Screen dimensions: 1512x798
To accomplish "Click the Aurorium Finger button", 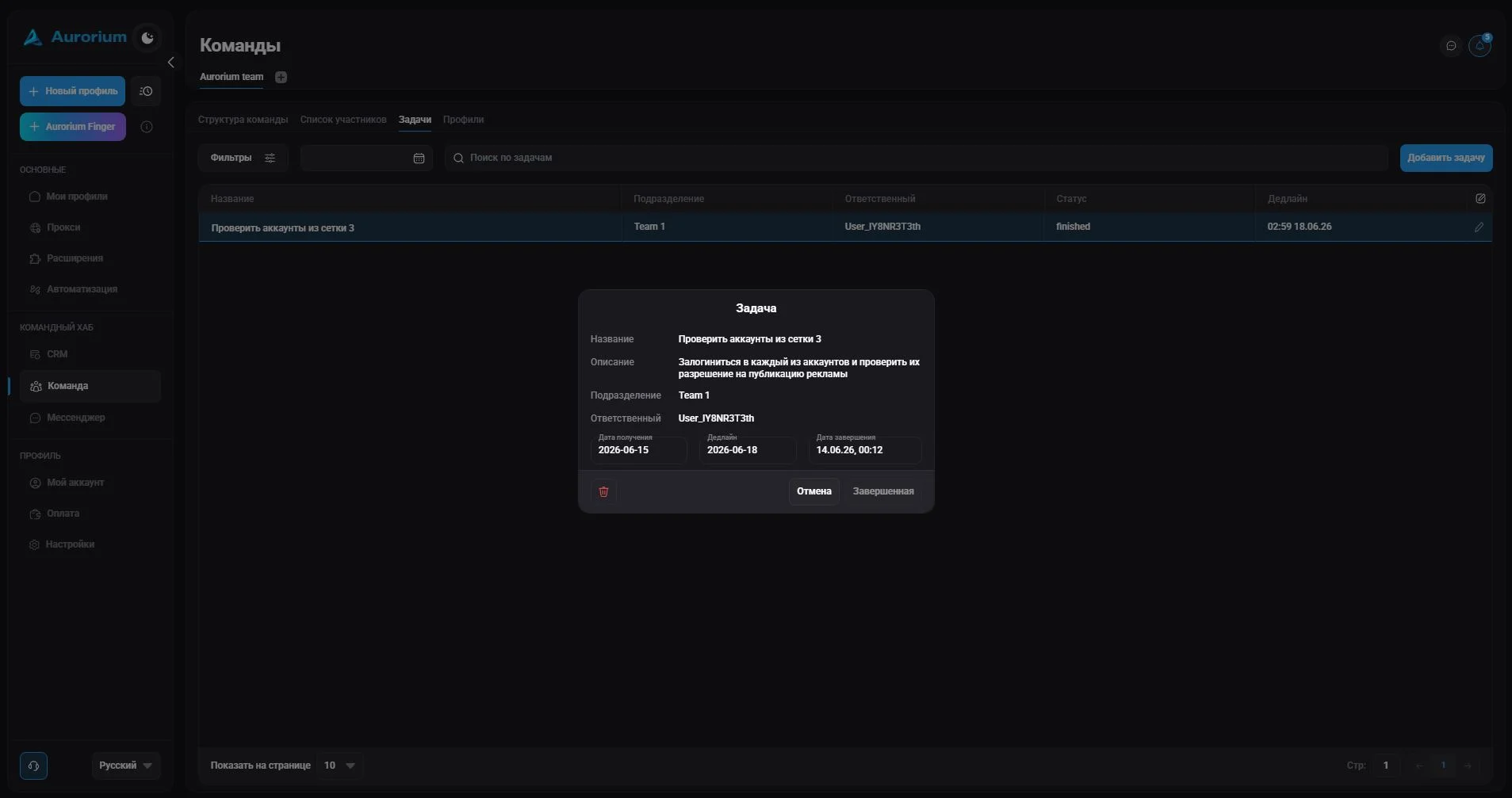I will (72, 127).
